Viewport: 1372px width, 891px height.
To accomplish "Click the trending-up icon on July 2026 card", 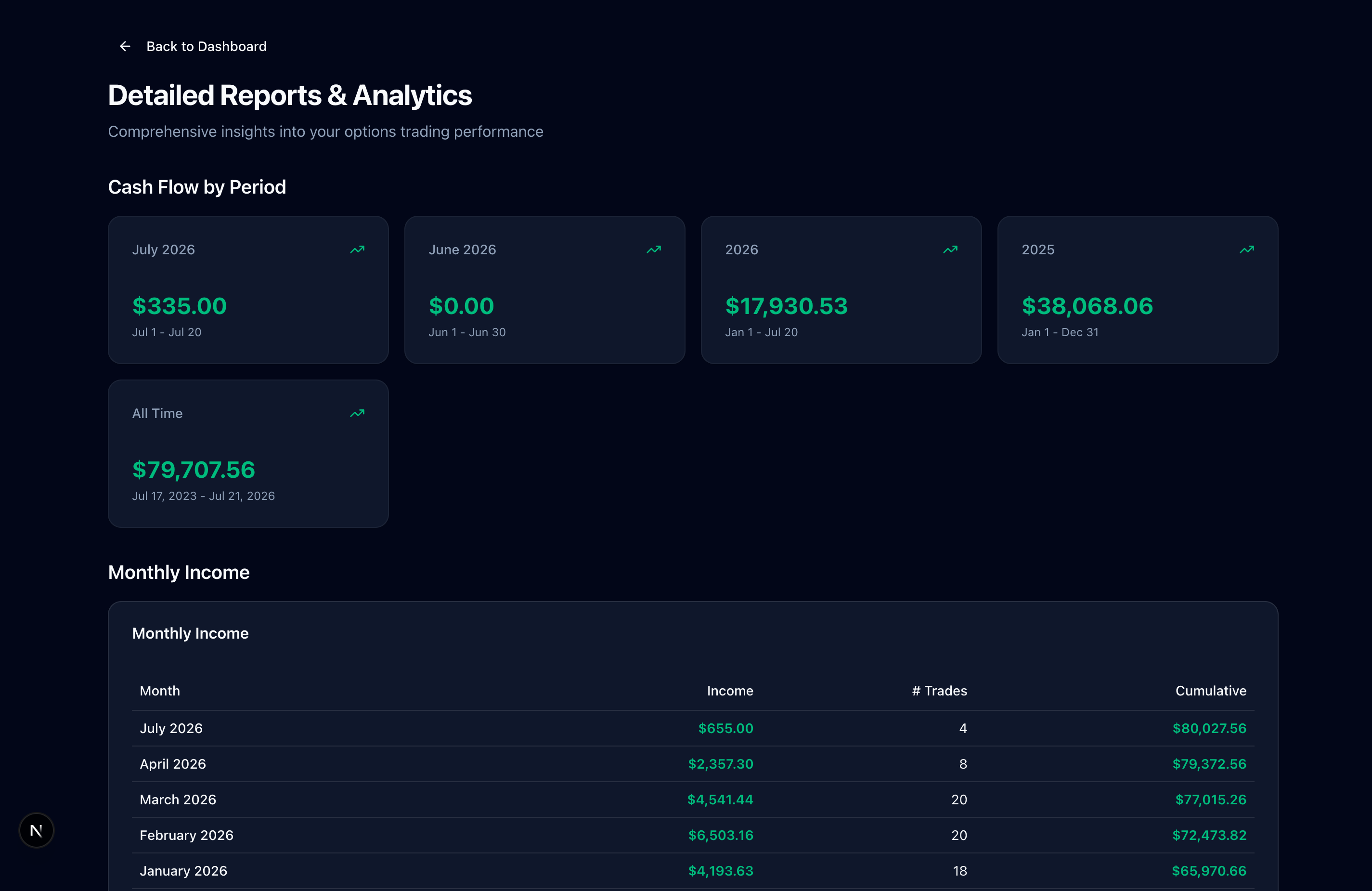I will point(357,249).
